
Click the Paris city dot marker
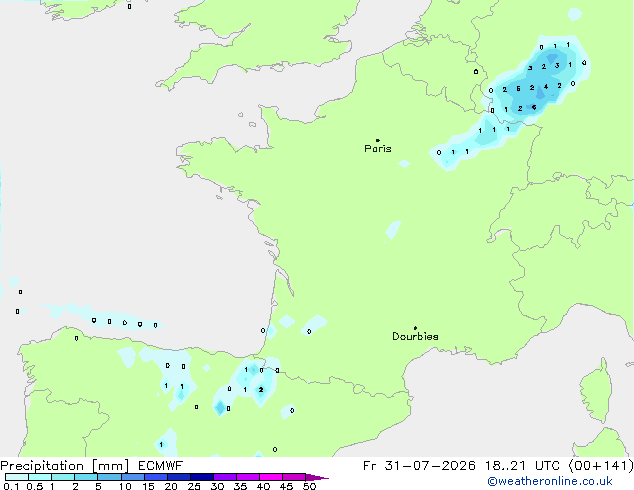(x=378, y=140)
